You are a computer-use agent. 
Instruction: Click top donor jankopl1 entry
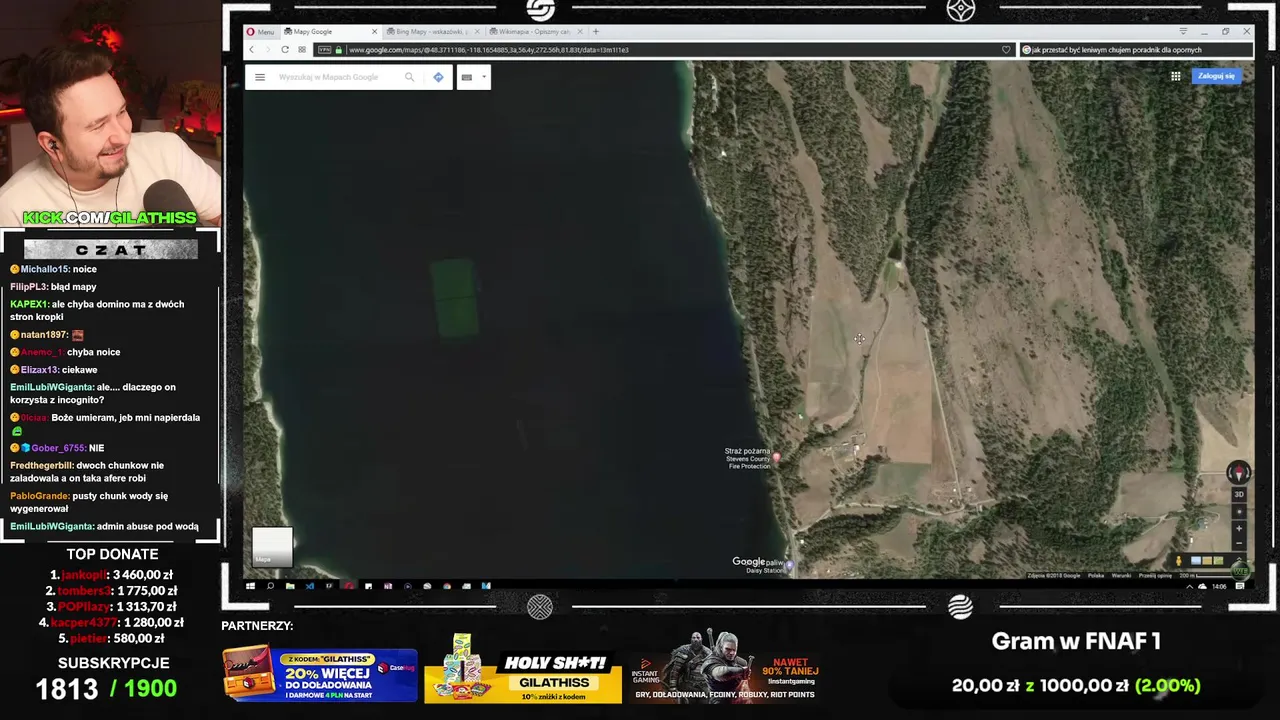(x=113, y=575)
